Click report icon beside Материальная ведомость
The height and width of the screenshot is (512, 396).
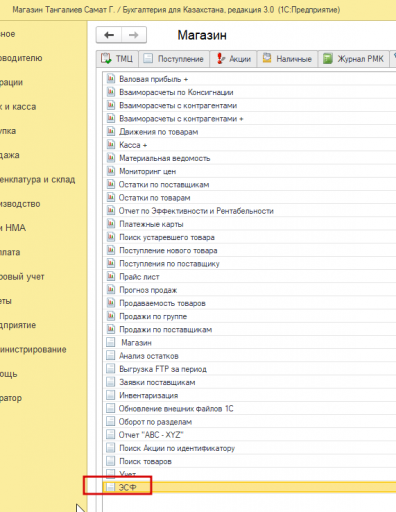click(x=110, y=158)
